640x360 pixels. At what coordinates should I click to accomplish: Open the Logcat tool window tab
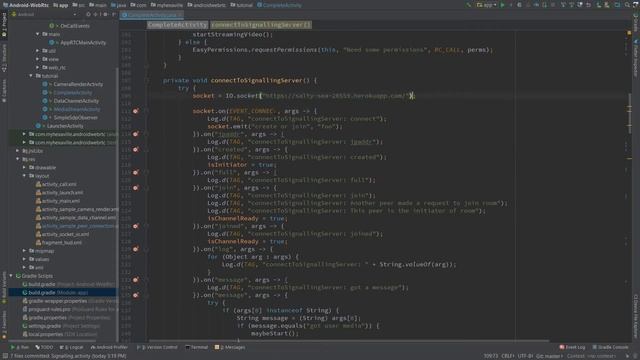coord(71,347)
